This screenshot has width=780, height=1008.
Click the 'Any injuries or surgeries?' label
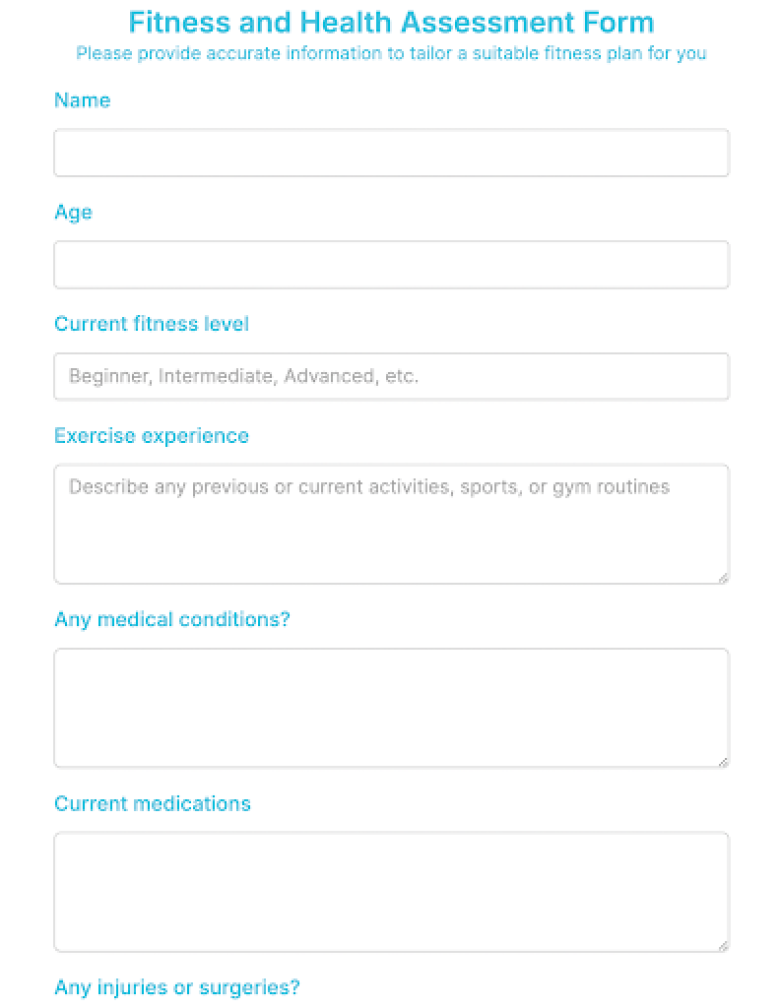pyautogui.click(x=177, y=987)
